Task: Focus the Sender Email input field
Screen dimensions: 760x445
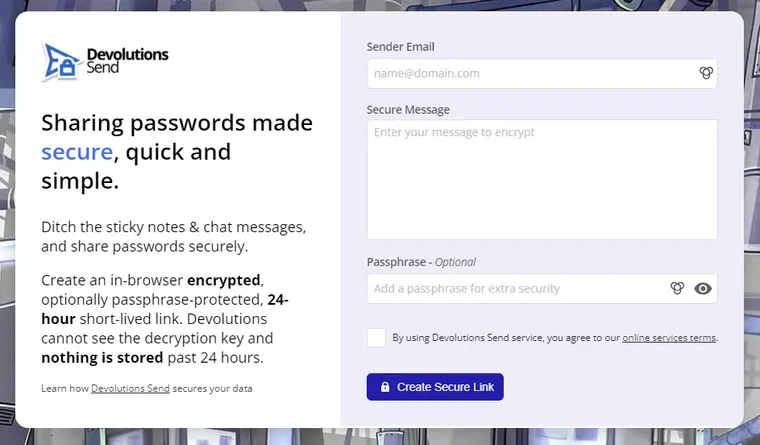Action: 530,73
